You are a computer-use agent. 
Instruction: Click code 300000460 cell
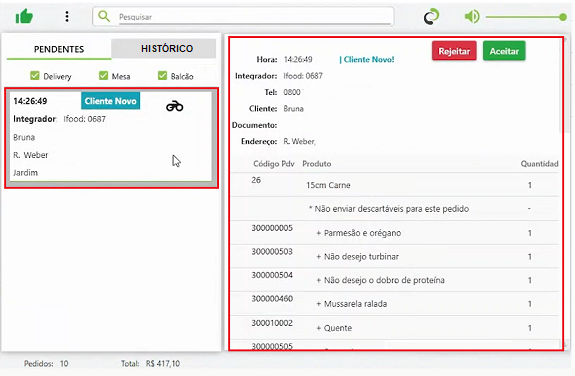click(x=272, y=299)
